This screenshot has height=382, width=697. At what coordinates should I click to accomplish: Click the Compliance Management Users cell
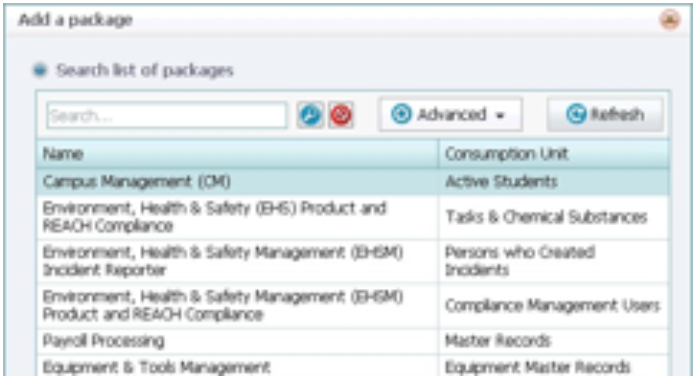tap(554, 306)
